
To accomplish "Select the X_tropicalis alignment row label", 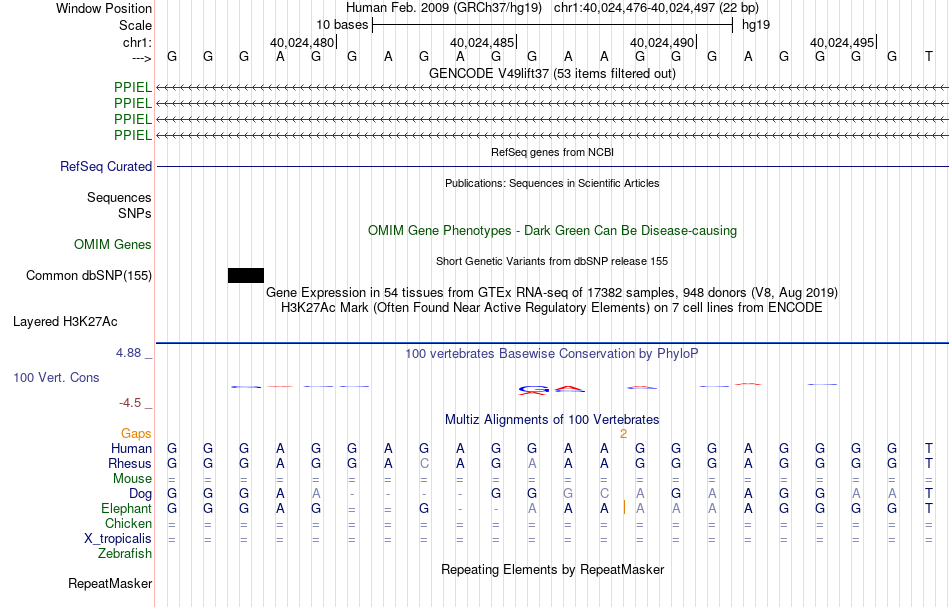I will pyautogui.click(x=118, y=539).
